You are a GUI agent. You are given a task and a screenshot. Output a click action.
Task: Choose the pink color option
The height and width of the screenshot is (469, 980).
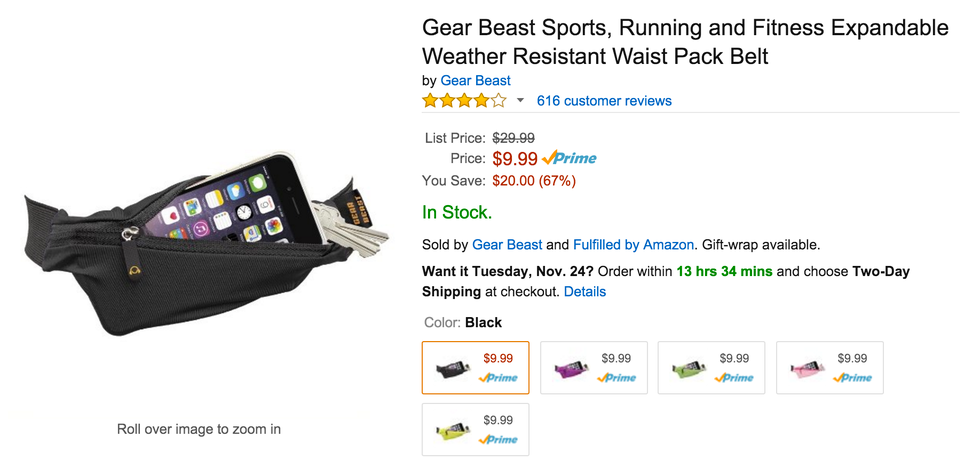(x=829, y=368)
